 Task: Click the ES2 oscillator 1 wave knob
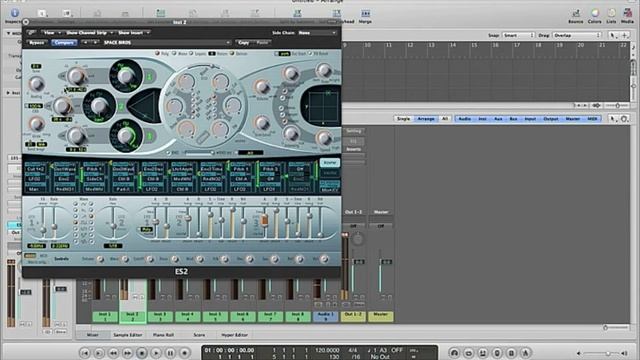(126, 76)
